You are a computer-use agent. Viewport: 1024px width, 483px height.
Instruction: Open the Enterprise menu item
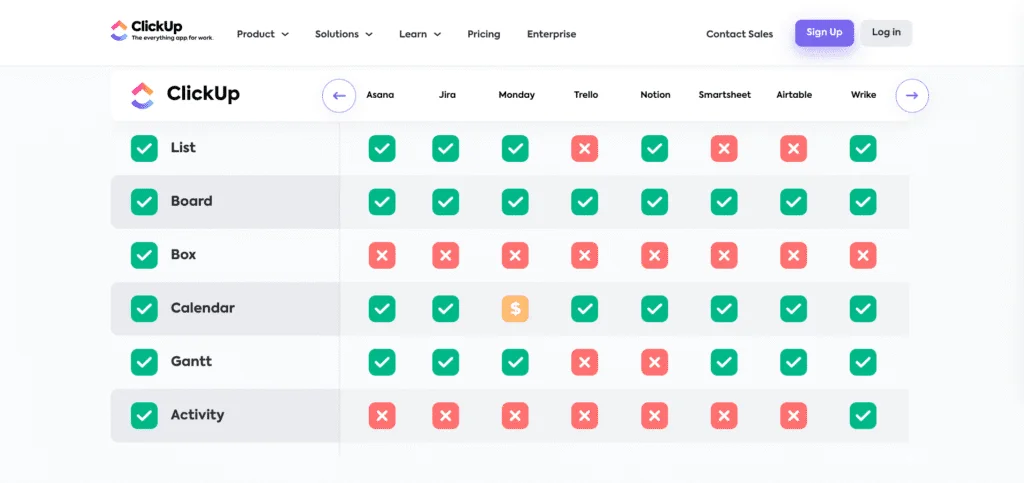point(551,34)
